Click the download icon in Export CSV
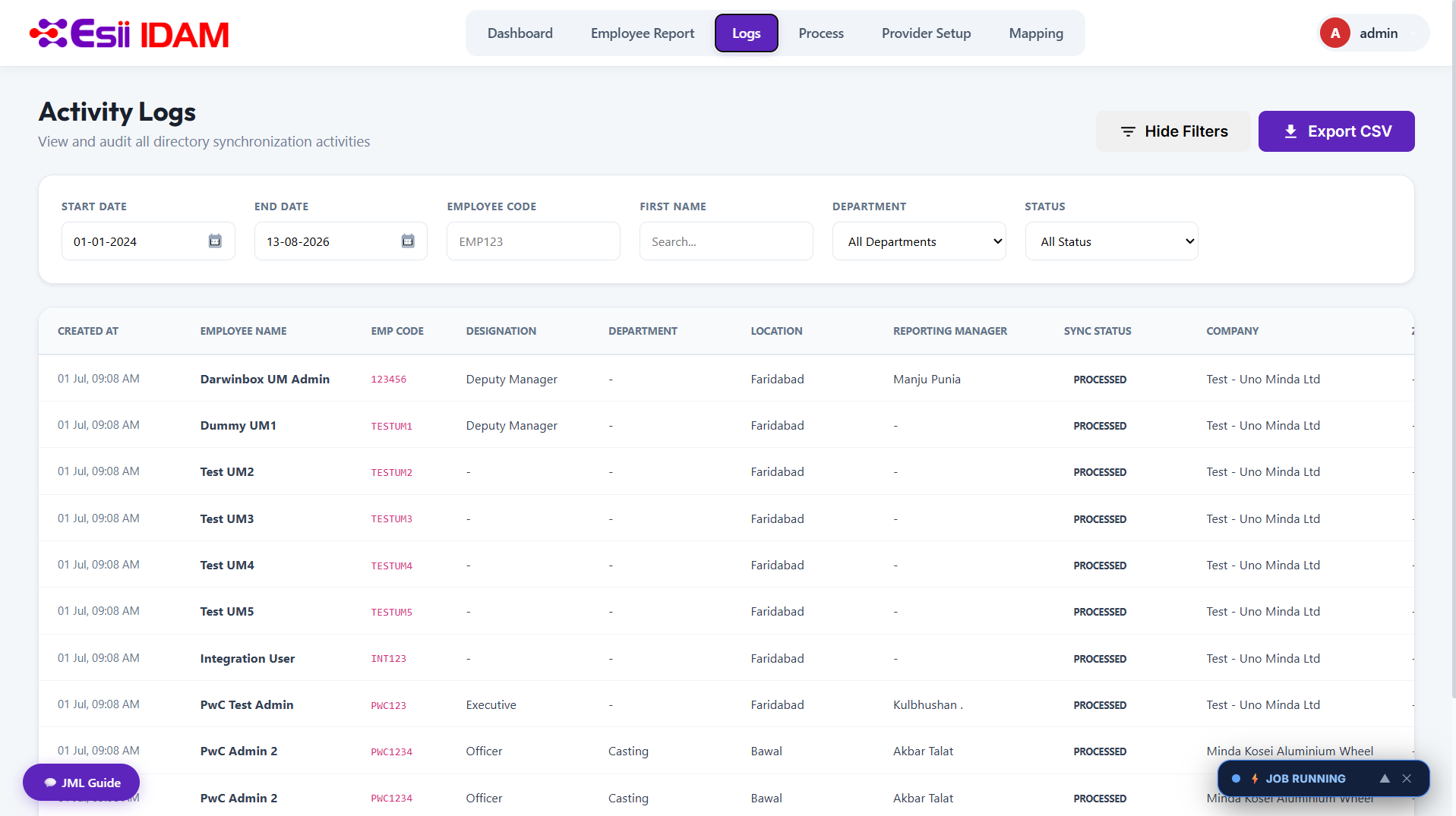Viewport: 1456px width, 816px height. click(1290, 131)
